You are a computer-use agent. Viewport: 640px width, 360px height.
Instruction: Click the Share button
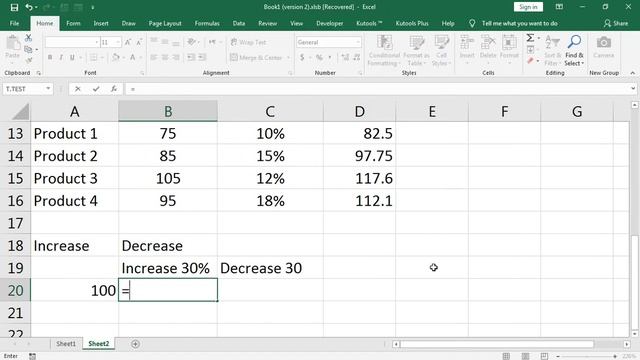point(616,23)
